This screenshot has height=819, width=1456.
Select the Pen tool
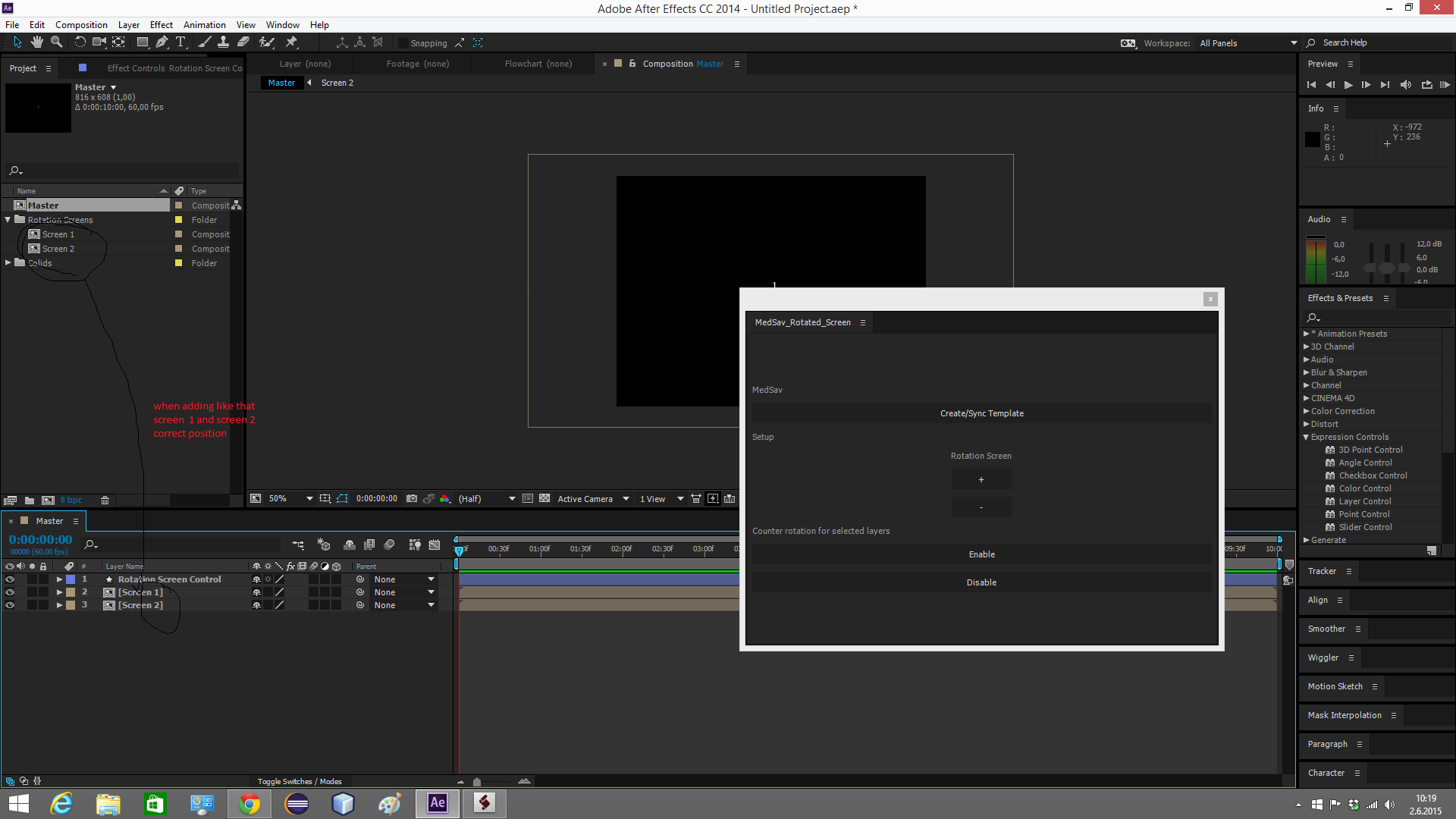coord(162,42)
